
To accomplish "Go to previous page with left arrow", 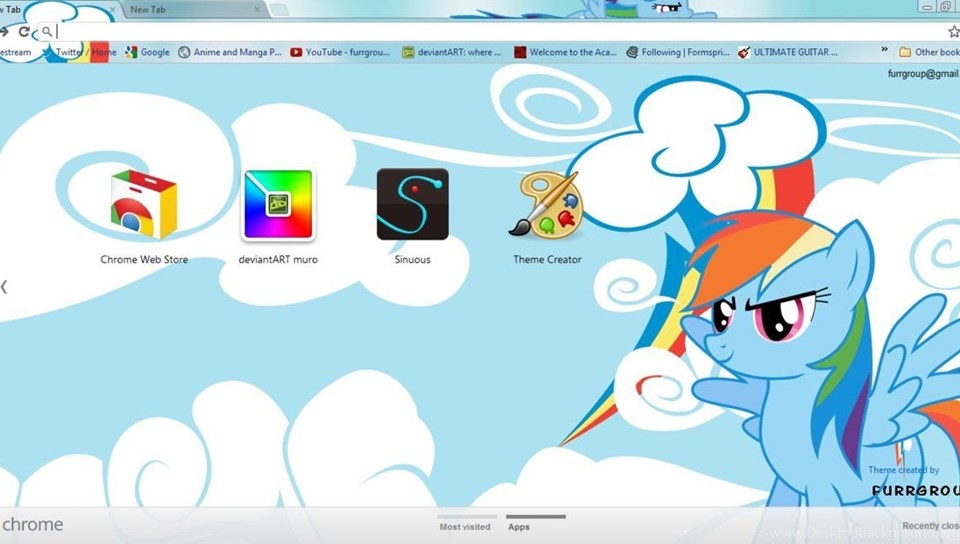I will [4, 286].
